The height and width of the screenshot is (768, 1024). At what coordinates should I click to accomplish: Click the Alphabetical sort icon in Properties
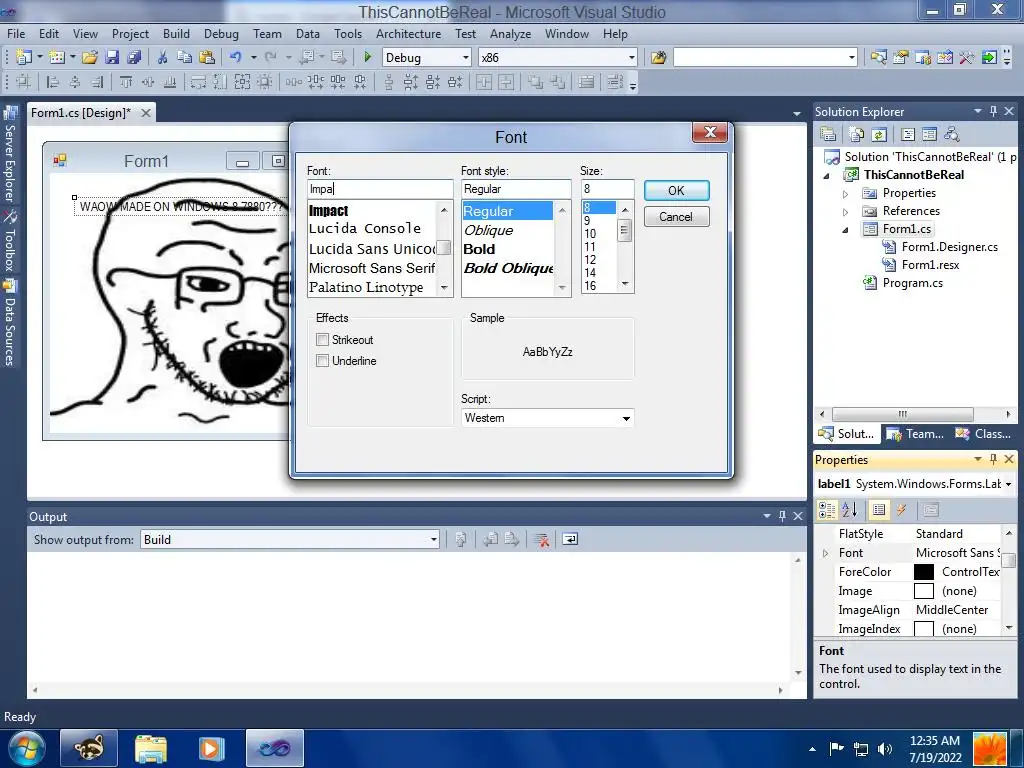click(x=850, y=510)
